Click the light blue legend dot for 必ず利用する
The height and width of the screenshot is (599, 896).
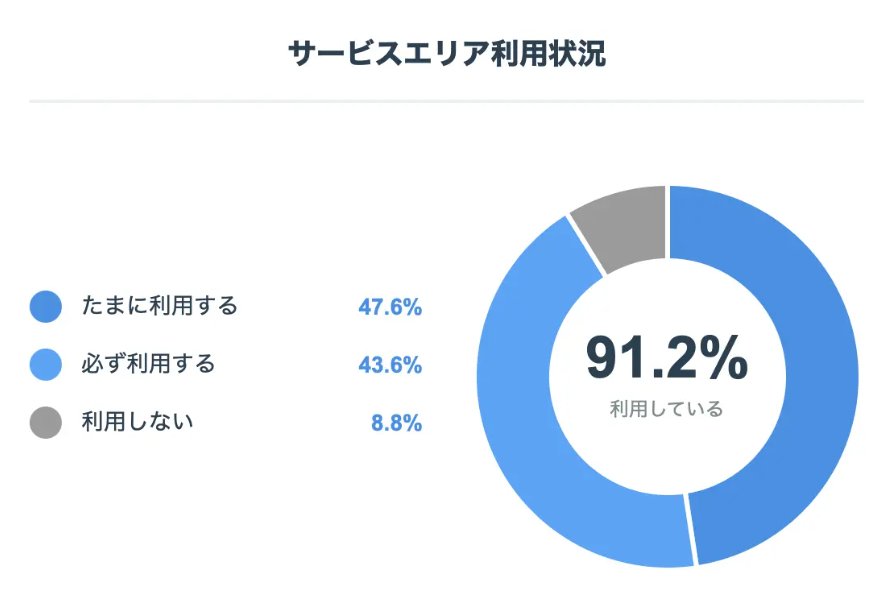pos(46,364)
